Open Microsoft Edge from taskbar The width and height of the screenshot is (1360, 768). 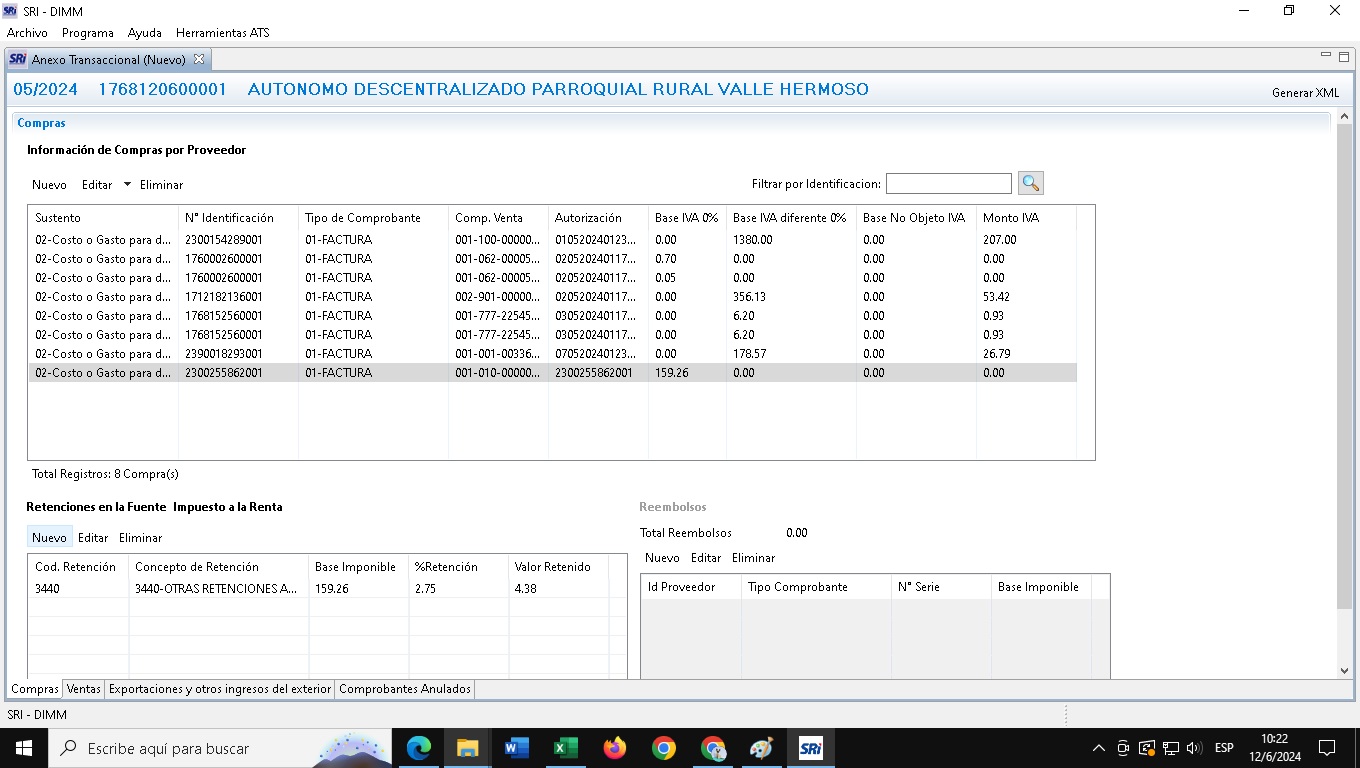[418, 748]
